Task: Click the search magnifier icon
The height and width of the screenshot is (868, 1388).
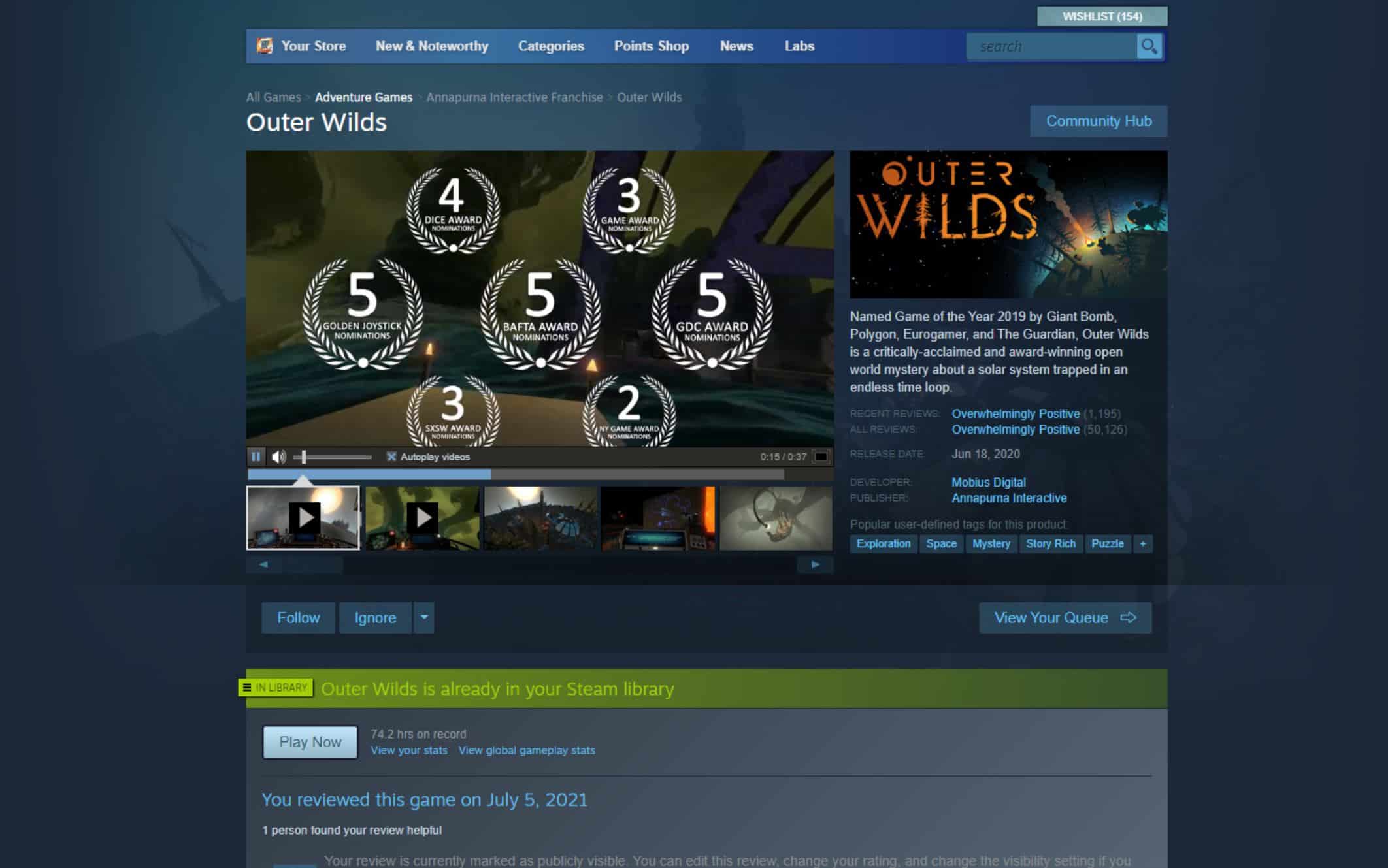Action: coord(1149,46)
